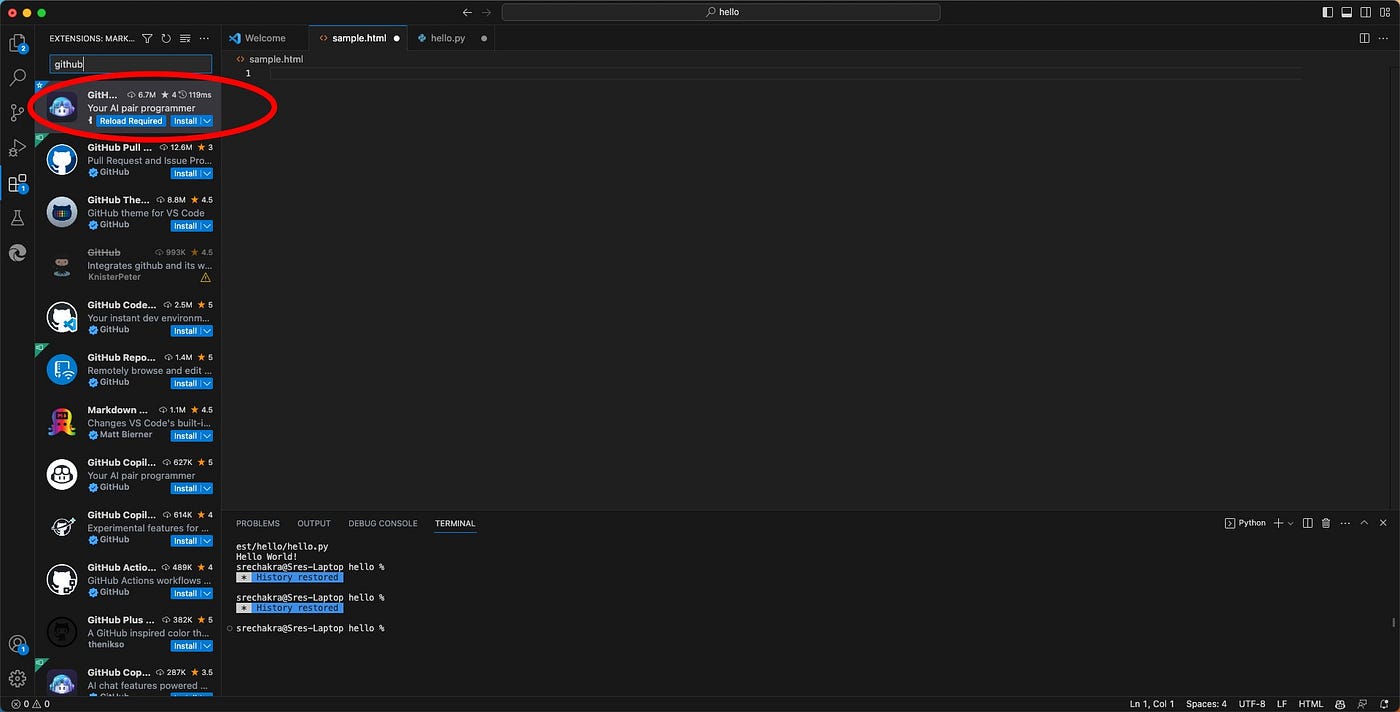This screenshot has height=712, width=1400.
Task: Close the terminal panel
Action: 1384,523
